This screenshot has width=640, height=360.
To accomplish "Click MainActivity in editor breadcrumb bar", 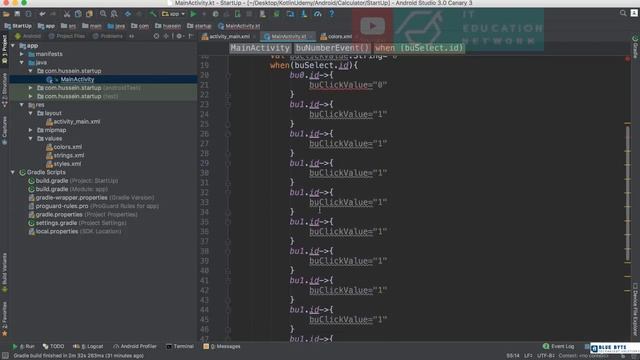I will click(x=260, y=48).
